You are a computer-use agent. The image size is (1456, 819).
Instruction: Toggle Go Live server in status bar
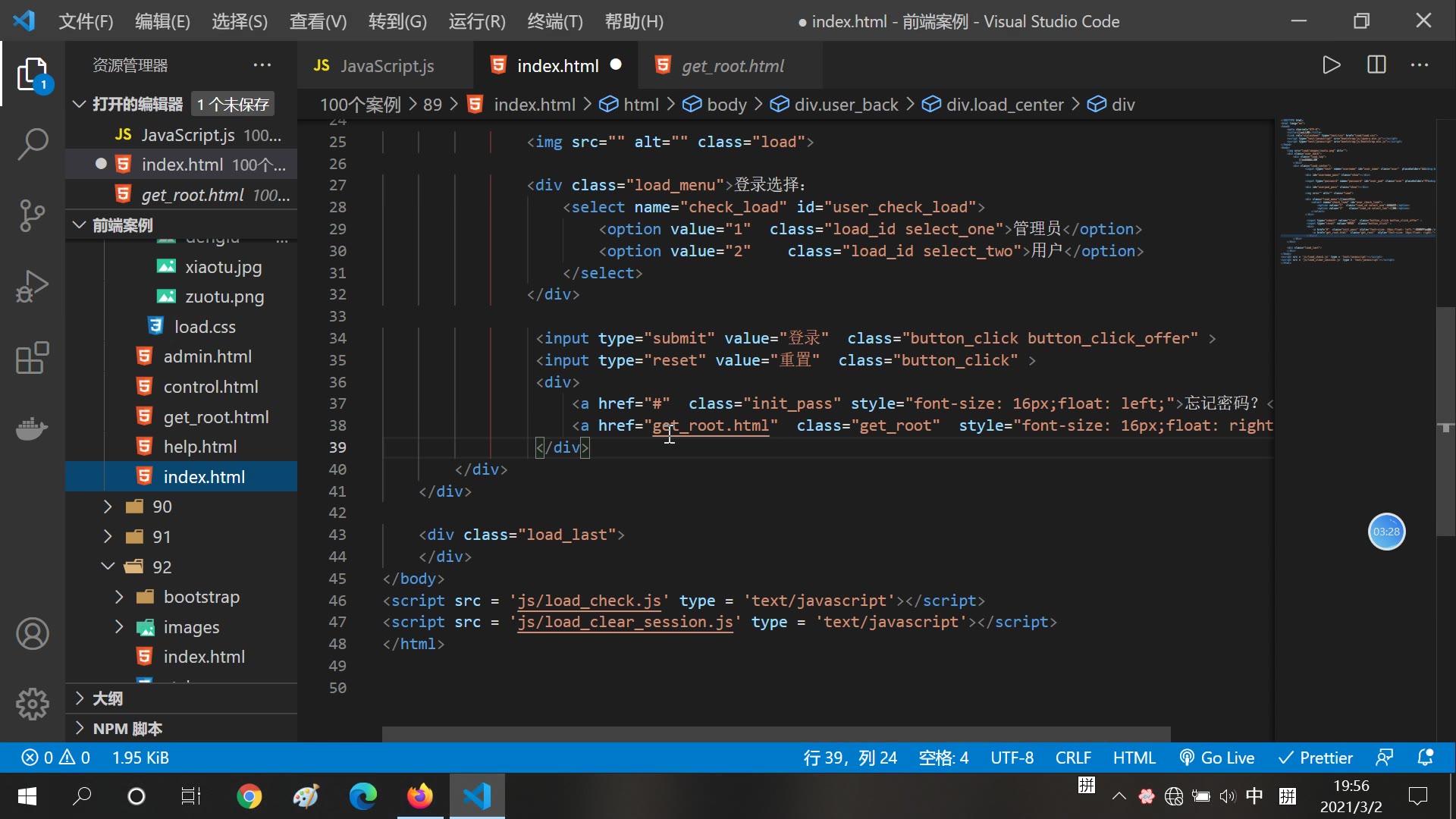pos(1217,758)
